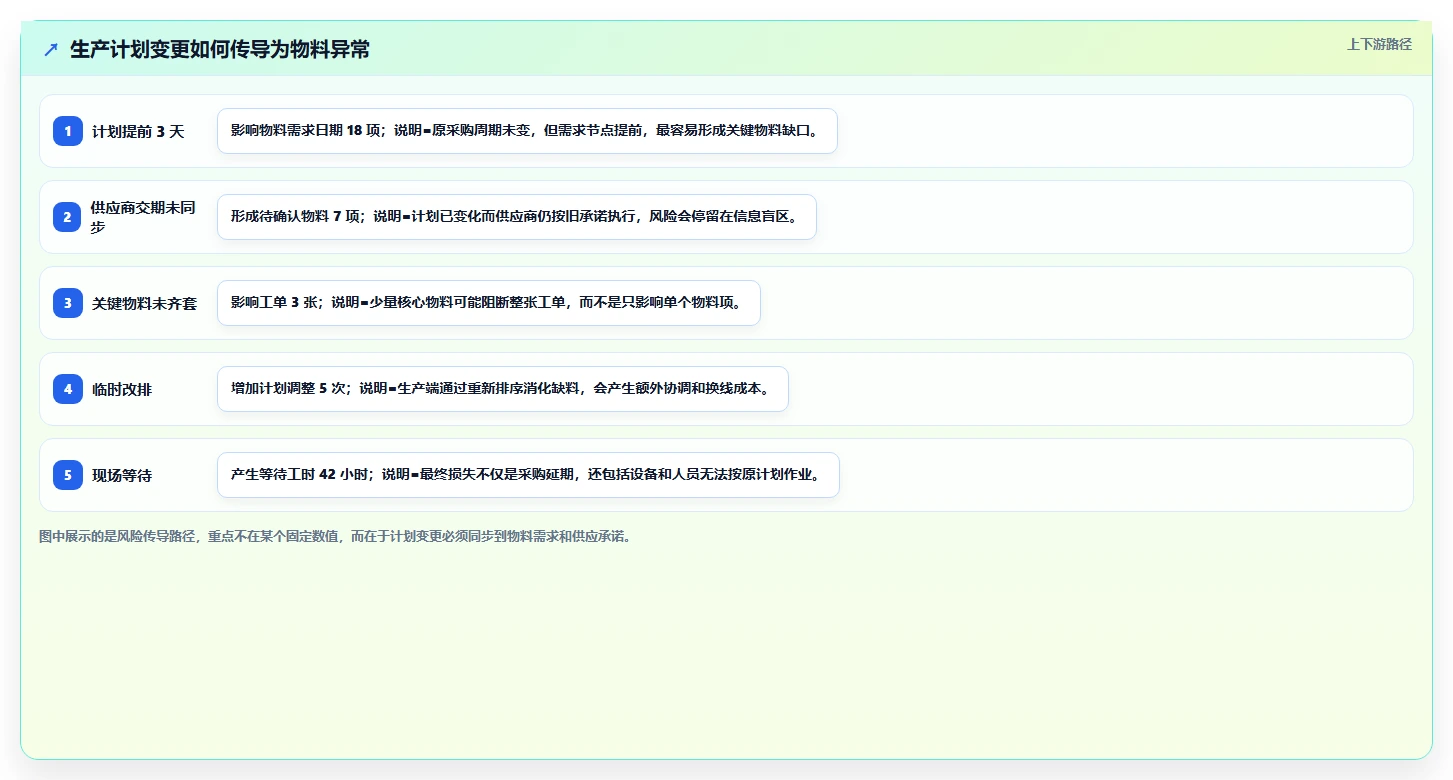Viewport: 1453px width, 780px height.
Task: Click the description box 影响物料需求日期 18 项
Action: 527,131
